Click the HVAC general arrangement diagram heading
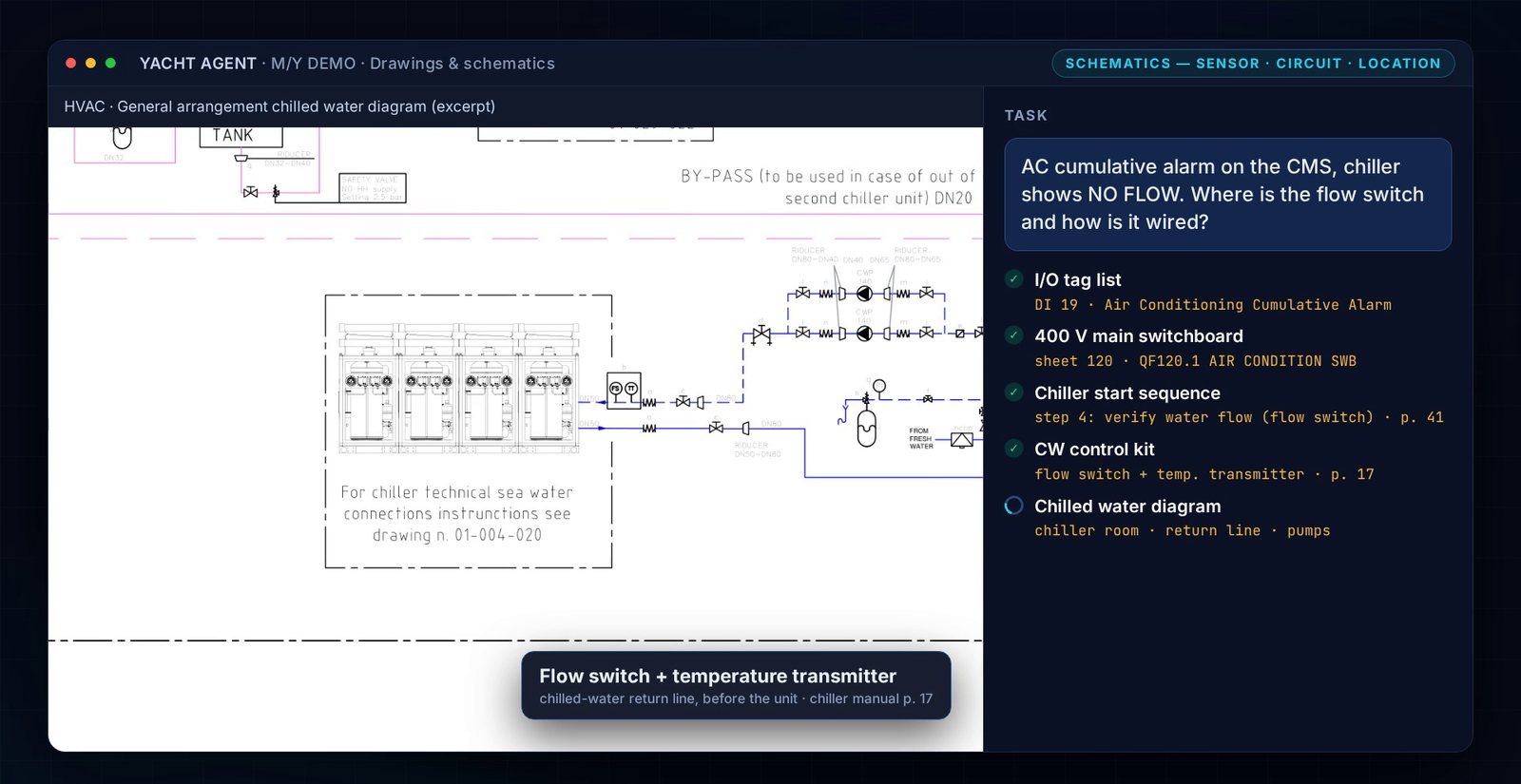Image resolution: width=1521 pixels, height=784 pixels. (279, 106)
